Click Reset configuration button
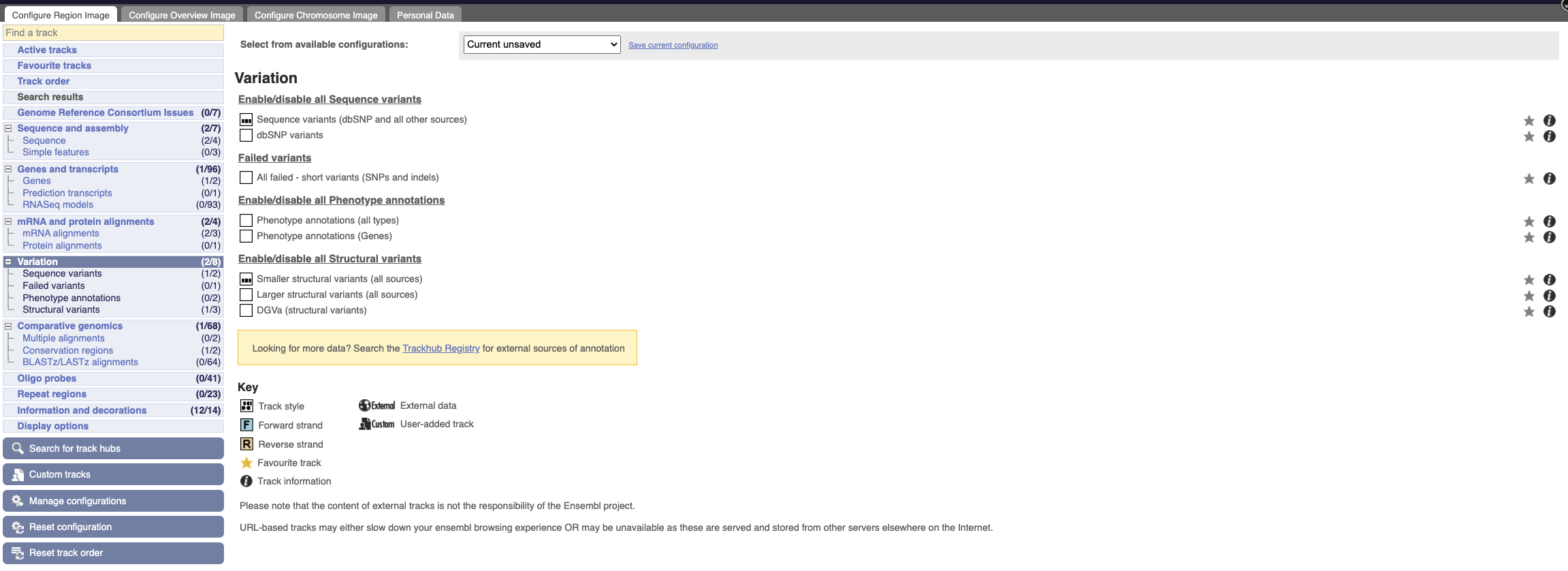The image size is (1568, 571). tap(113, 527)
